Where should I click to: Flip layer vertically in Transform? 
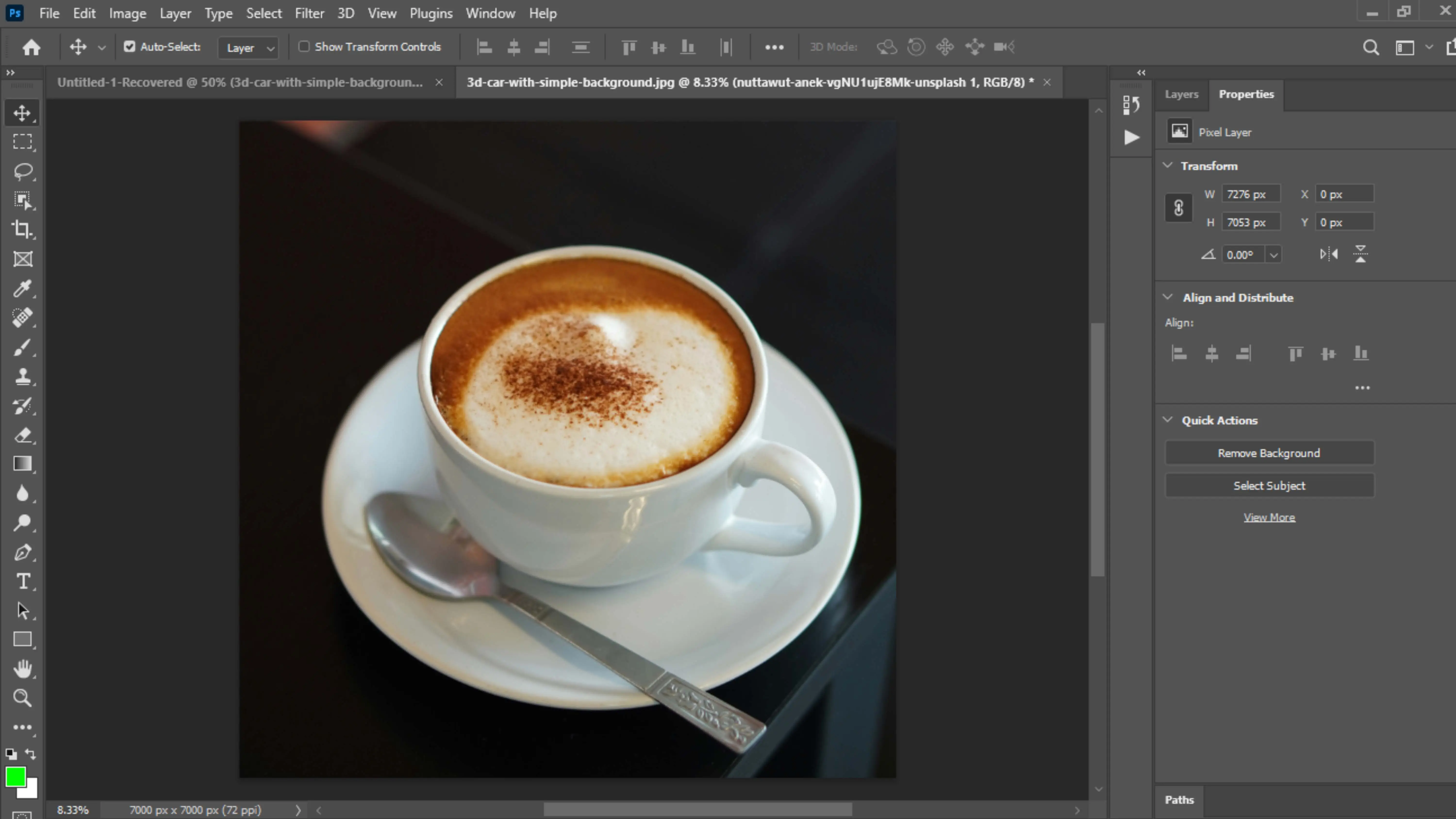pyautogui.click(x=1360, y=254)
